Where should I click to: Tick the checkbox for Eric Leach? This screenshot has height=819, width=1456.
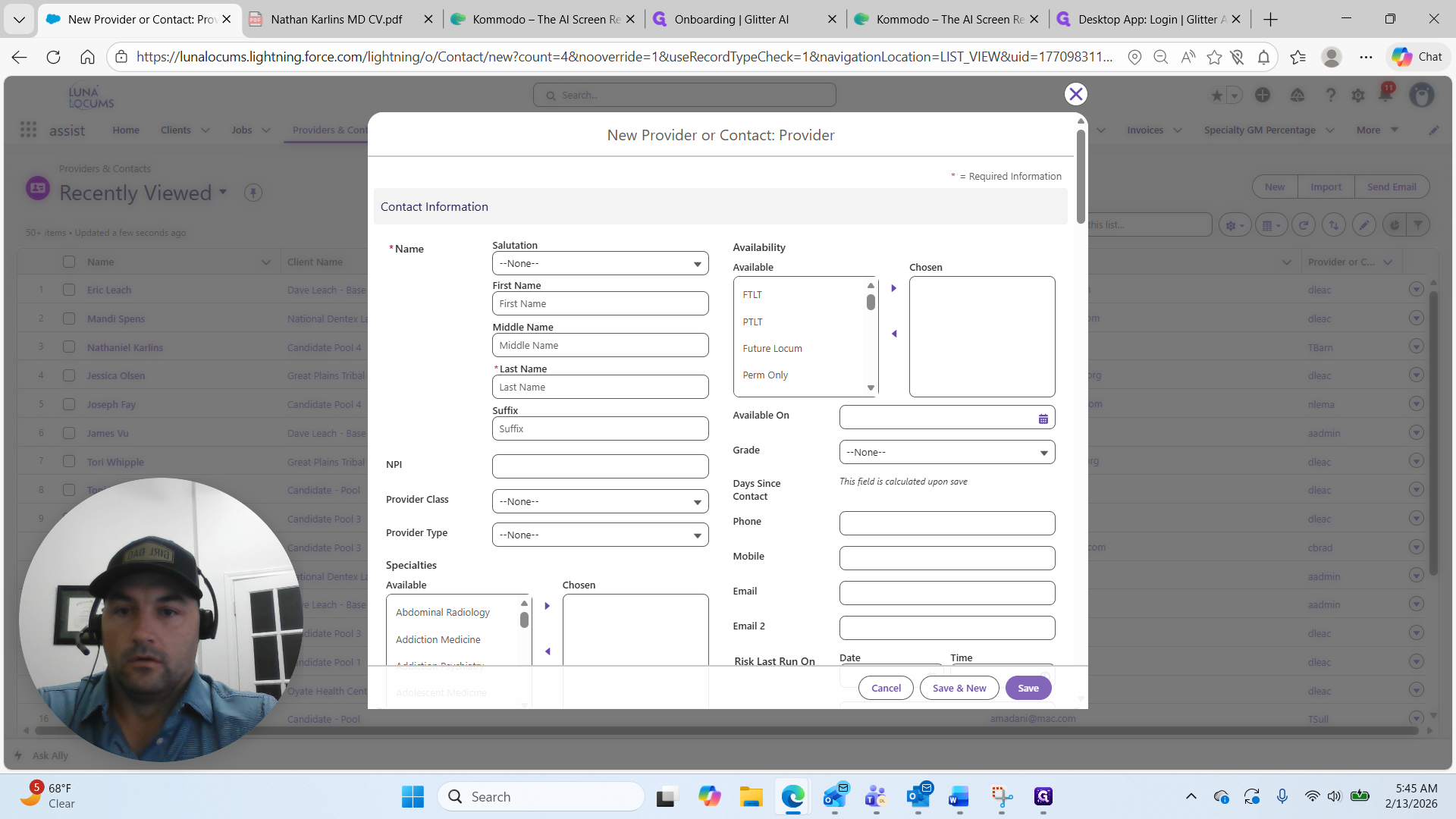pyautogui.click(x=69, y=290)
